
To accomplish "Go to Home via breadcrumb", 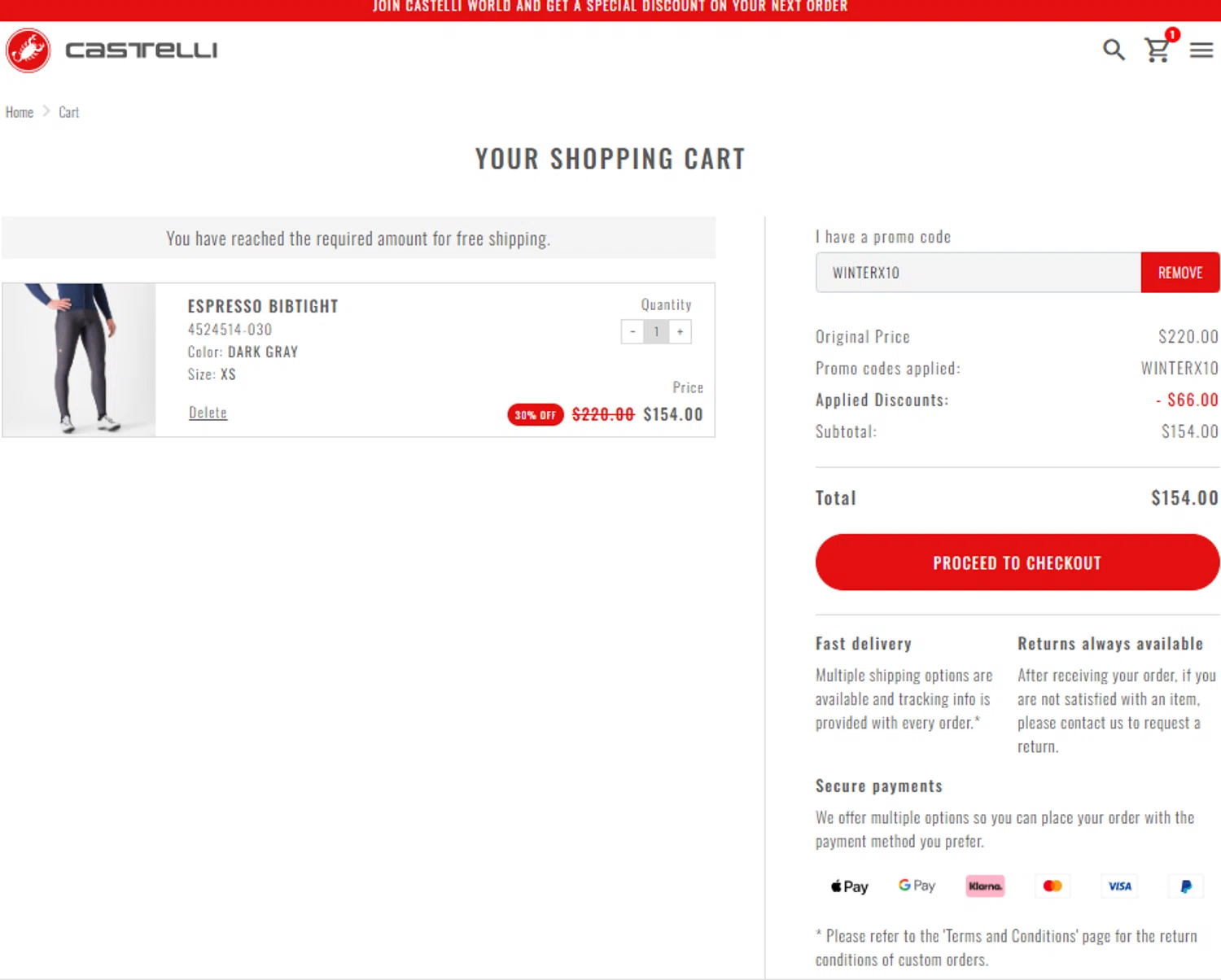I will point(20,112).
